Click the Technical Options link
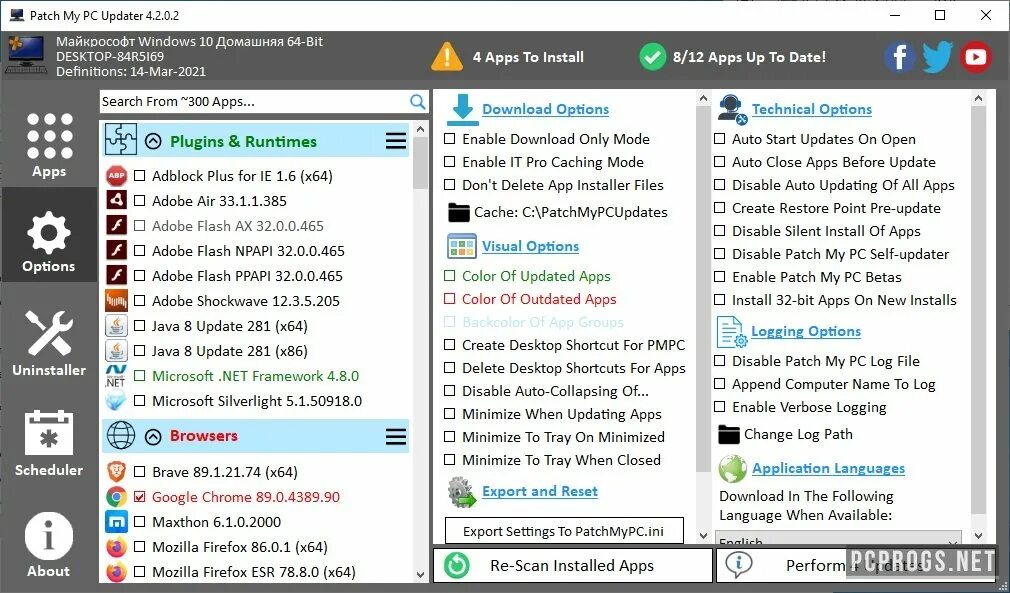Image resolution: width=1010 pixels, height=593 pixels. pyautogui.click(x=812, y=109)
